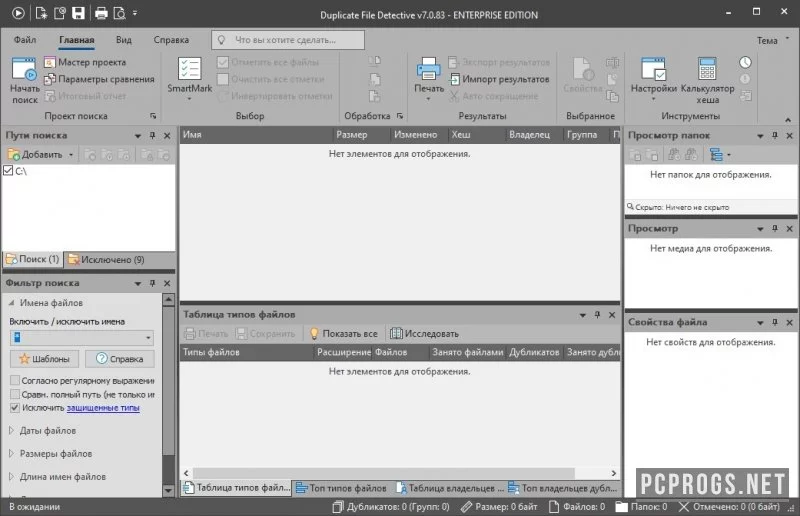Image resolution: width=800 pixels, height=516 pixels.
Task: Open the Включить / исключить имена combo box
Action: [x=82, y=337]
